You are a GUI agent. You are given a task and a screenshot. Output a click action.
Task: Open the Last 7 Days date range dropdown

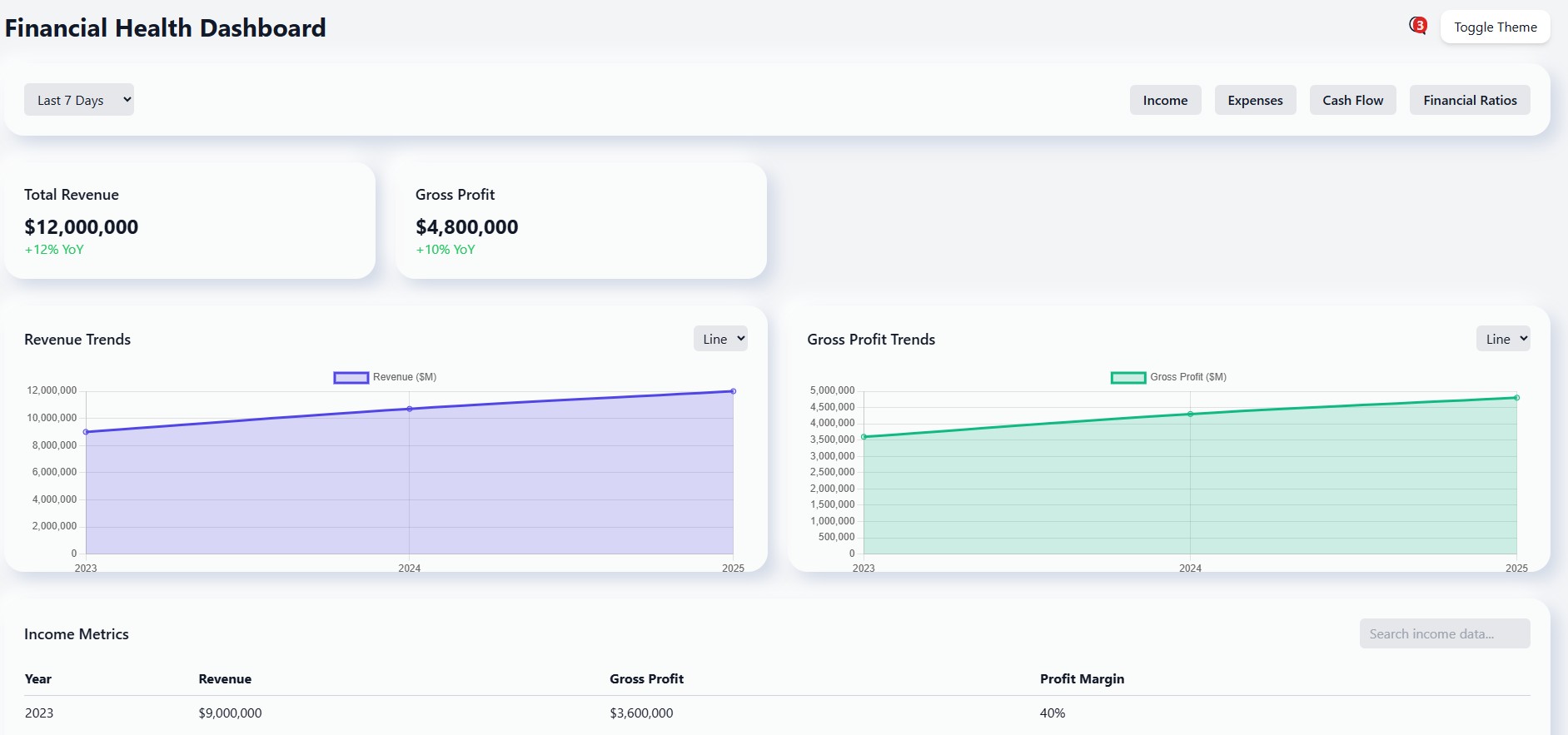click(79, 100)
